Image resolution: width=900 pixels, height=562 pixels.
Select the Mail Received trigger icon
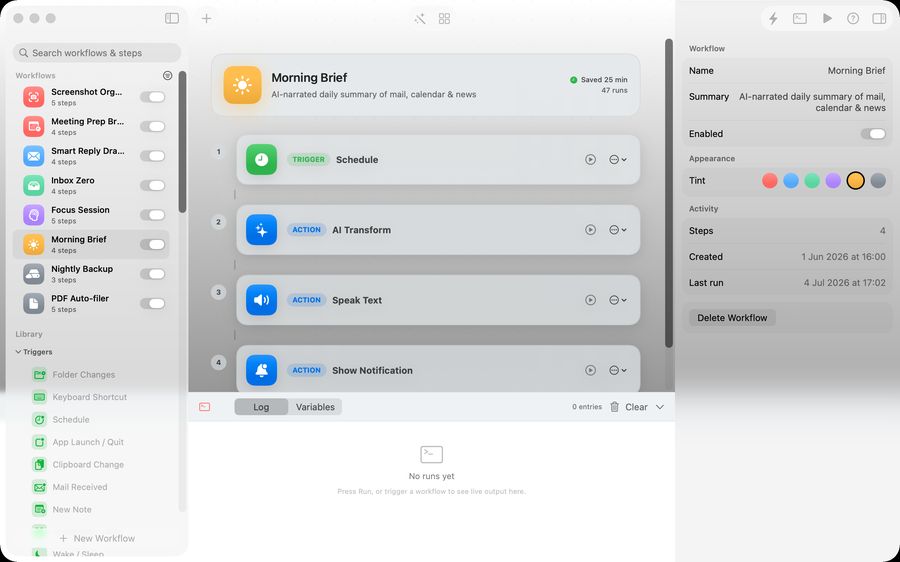click(39, 487)
